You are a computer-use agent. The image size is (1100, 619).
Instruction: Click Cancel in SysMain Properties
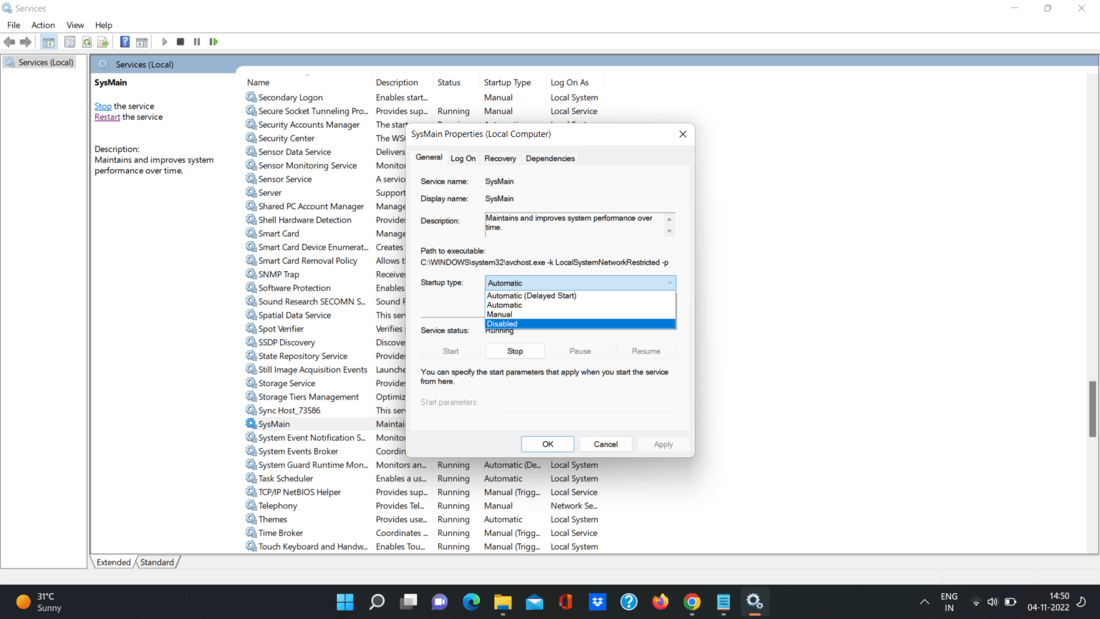(605, 444)
